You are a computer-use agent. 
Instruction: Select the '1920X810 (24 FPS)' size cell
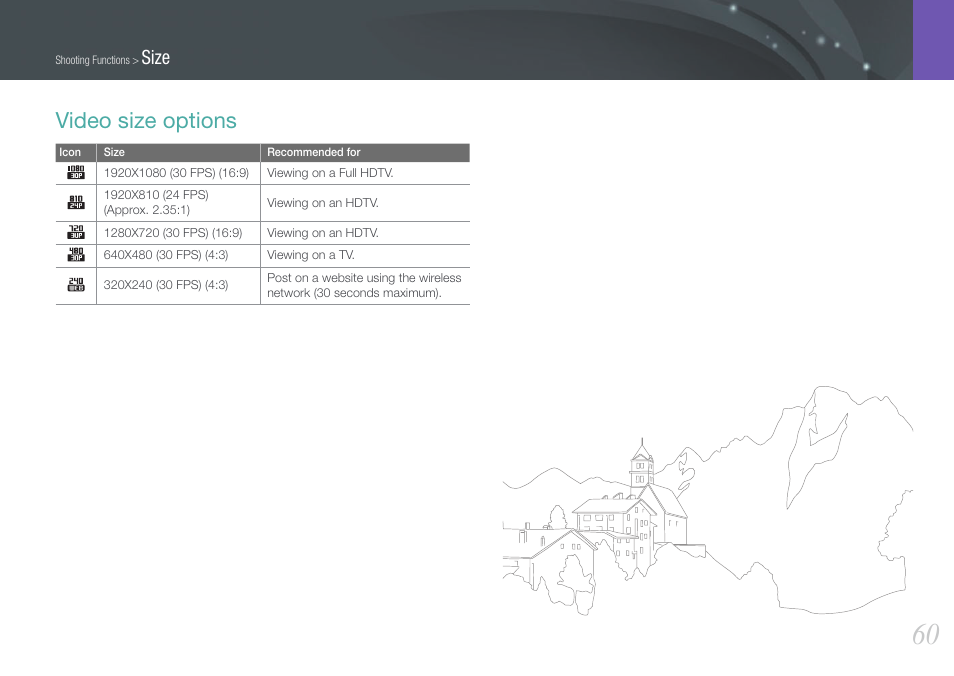coord(178,203)
